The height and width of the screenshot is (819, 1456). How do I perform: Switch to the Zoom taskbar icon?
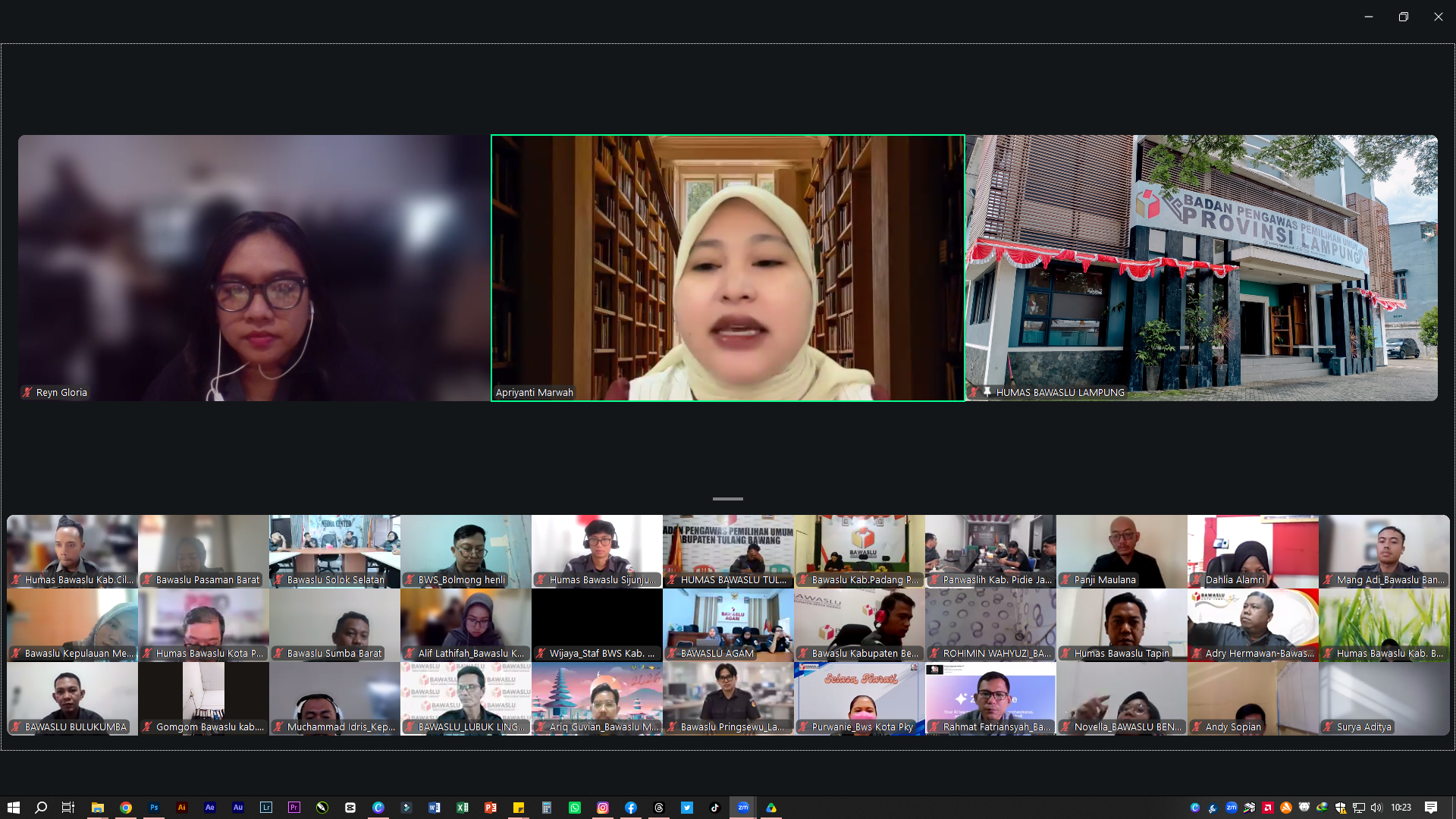(743, 808)
